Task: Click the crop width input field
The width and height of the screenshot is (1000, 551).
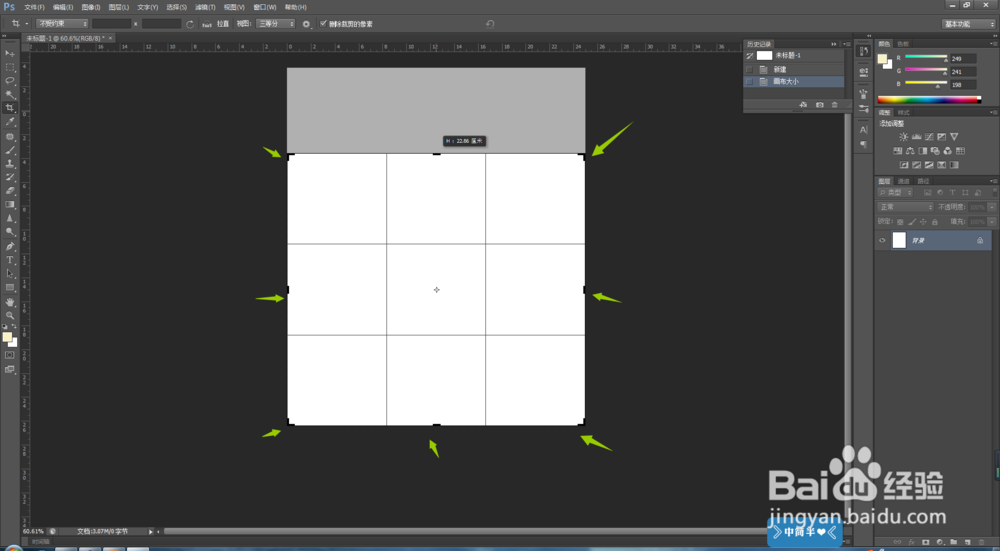Action: pos(112,24)
